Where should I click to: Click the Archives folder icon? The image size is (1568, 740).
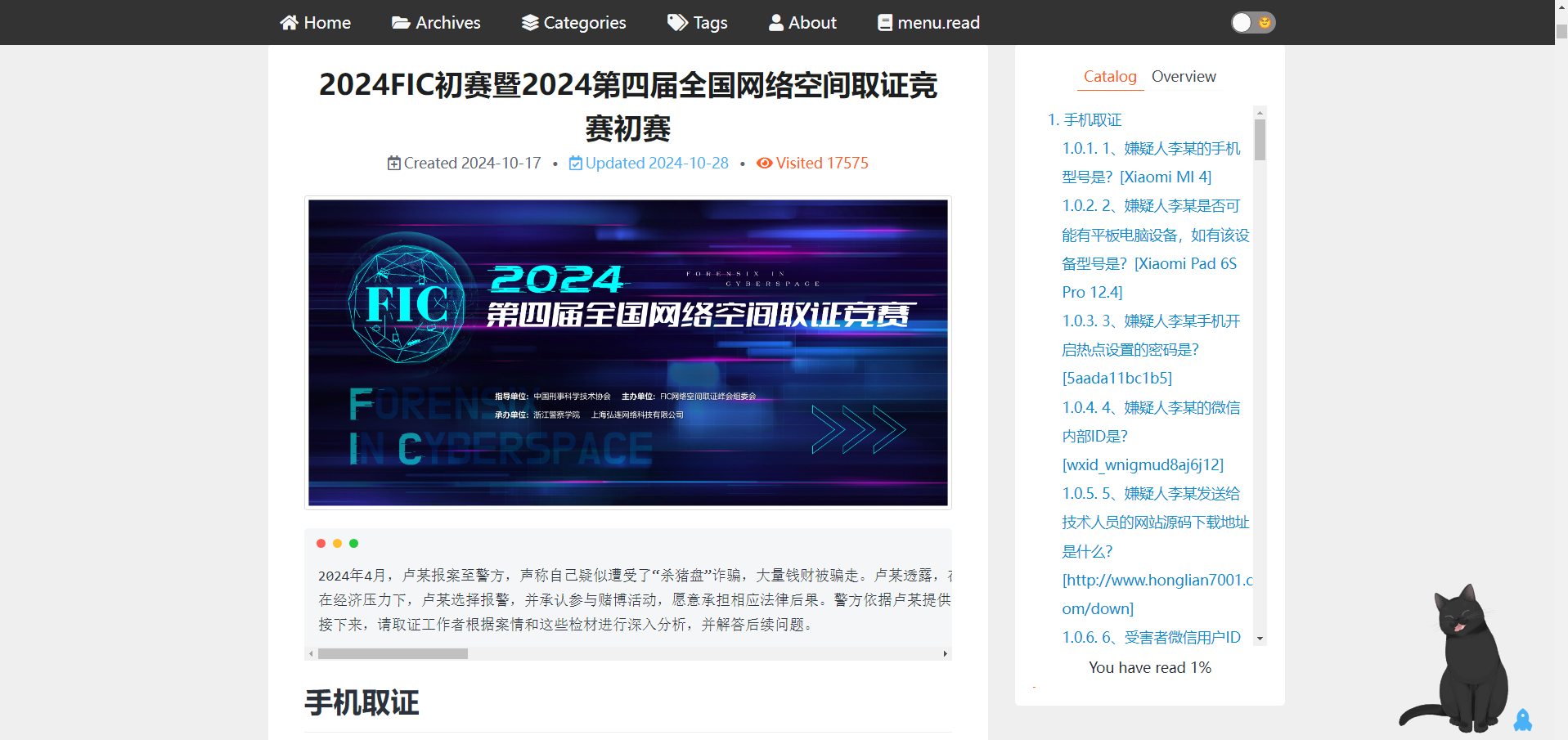tap(401, 23)
